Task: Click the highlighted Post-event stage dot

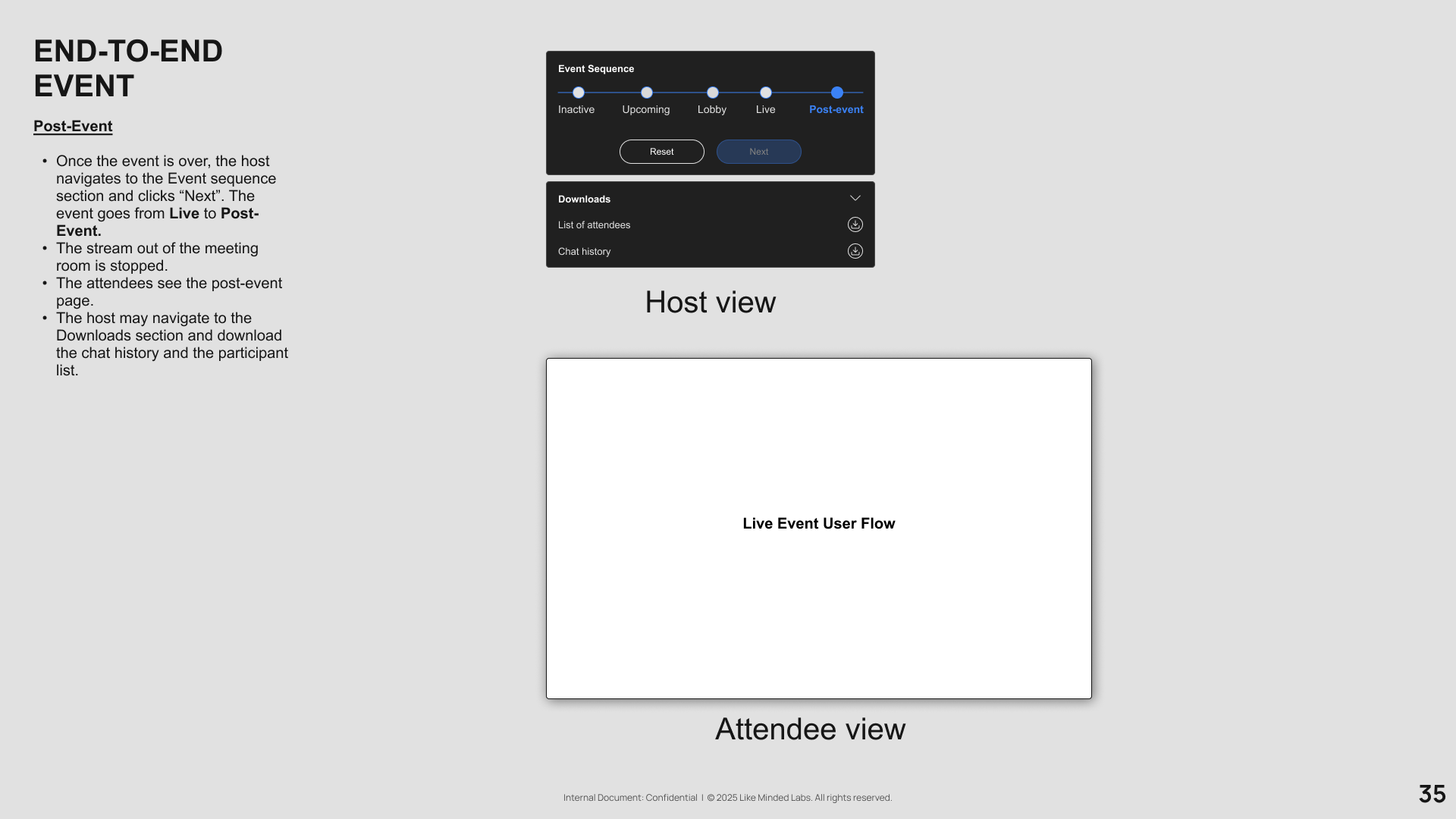Action: (836, 93)
